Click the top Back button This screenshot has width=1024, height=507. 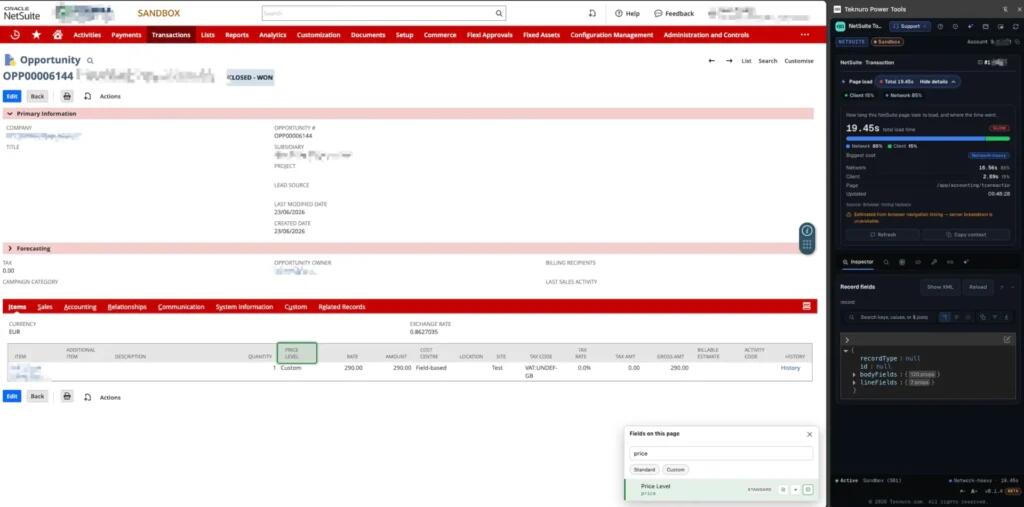37,96
